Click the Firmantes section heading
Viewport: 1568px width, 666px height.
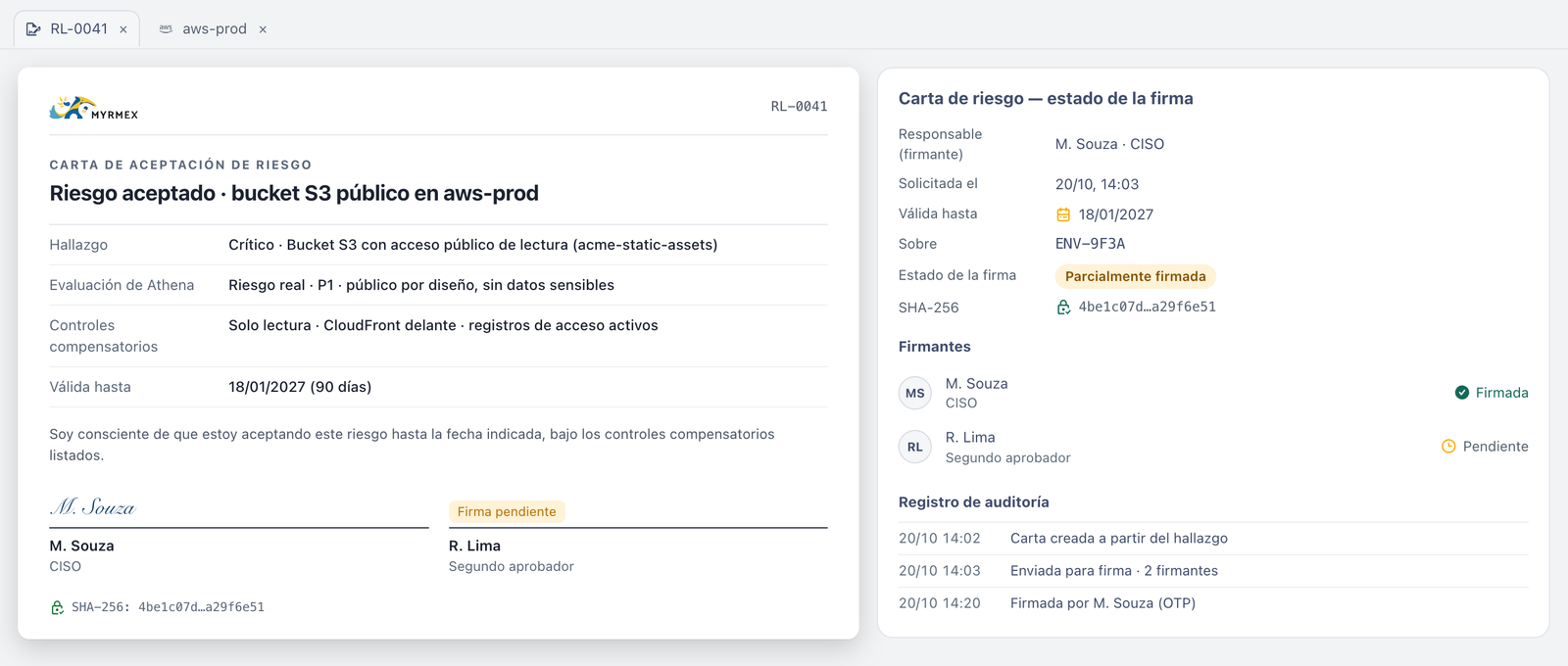coord(934,347)
